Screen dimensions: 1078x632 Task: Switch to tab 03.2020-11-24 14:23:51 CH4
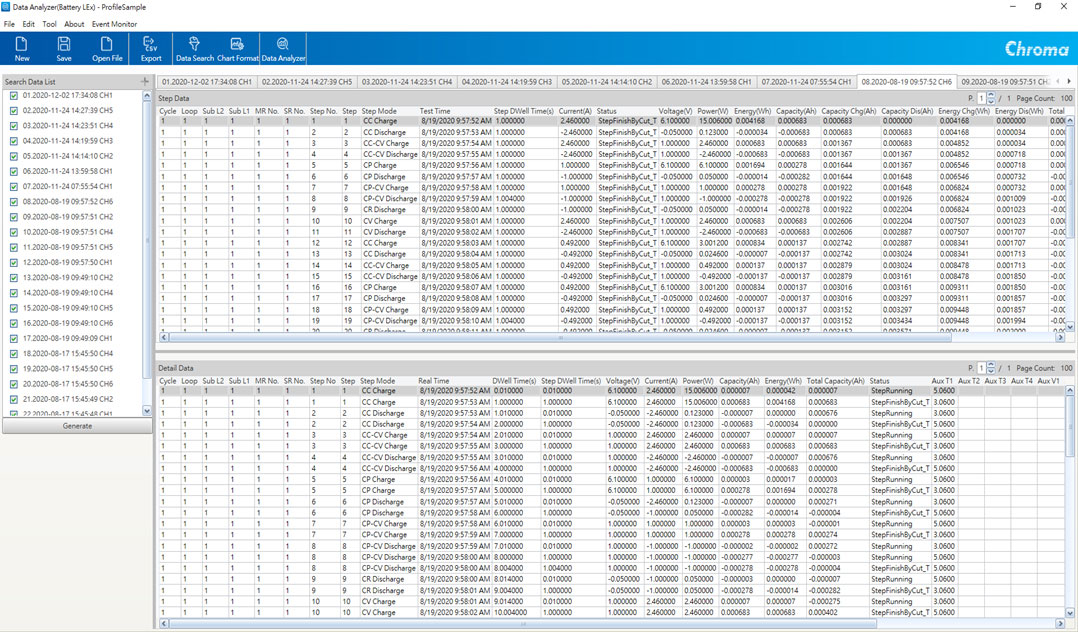pos(406,81)
